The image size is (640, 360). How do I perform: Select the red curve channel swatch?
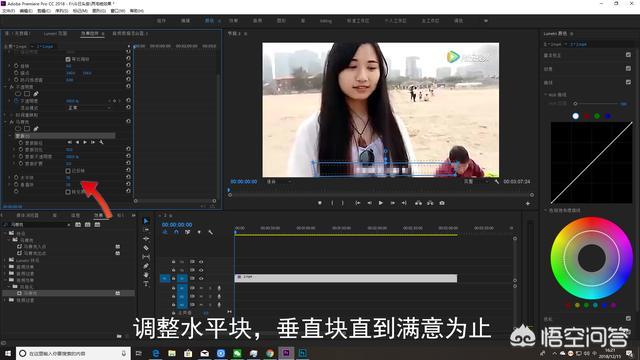pyautogui.click(x=587, y=116)
